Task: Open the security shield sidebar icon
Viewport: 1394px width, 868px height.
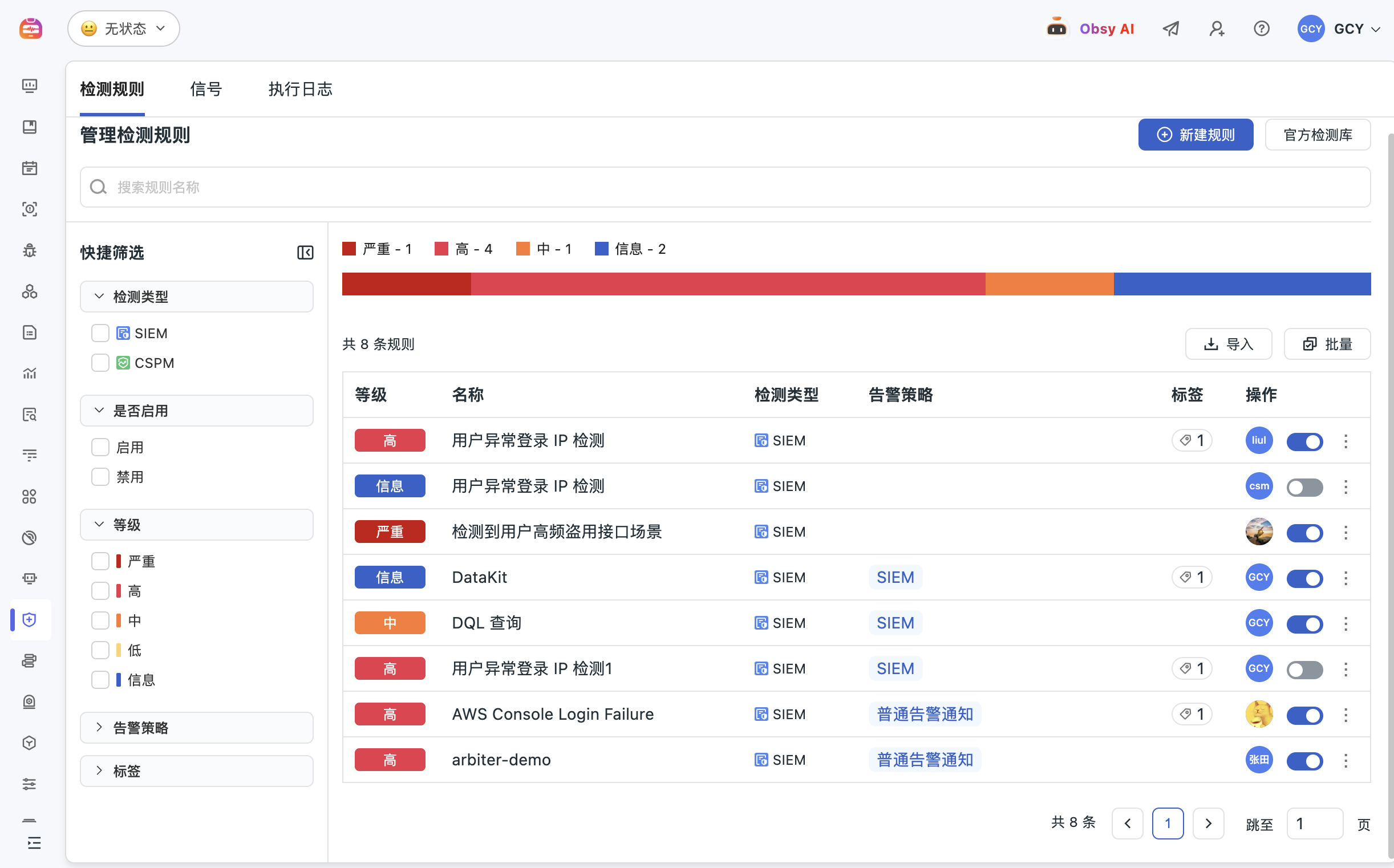Action: tap(29, 619)
